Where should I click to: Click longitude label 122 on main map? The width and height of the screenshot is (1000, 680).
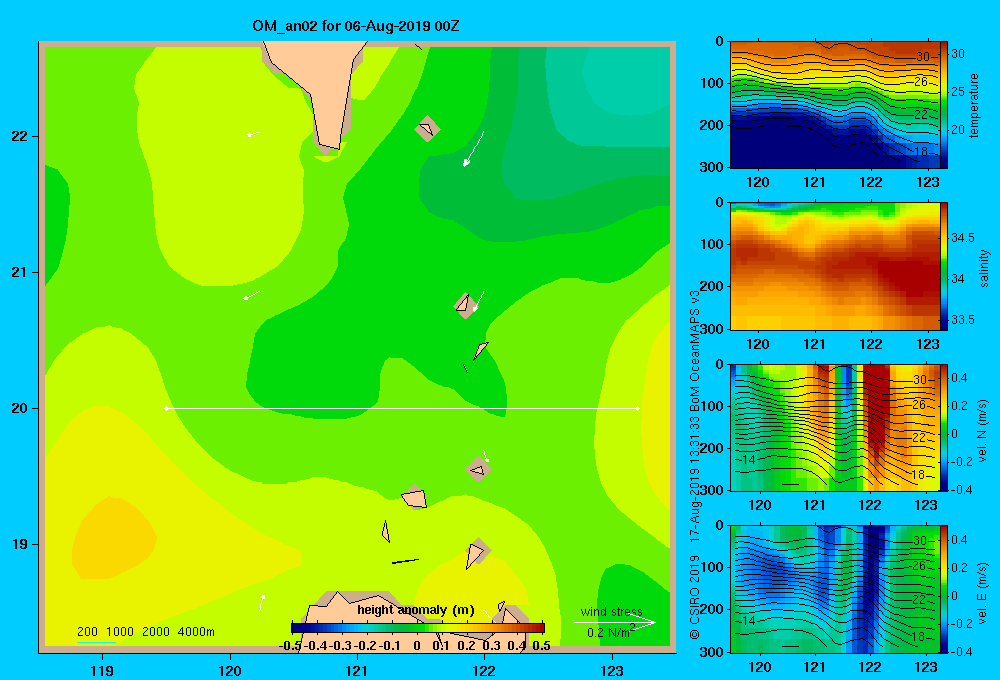pos(484,670)
